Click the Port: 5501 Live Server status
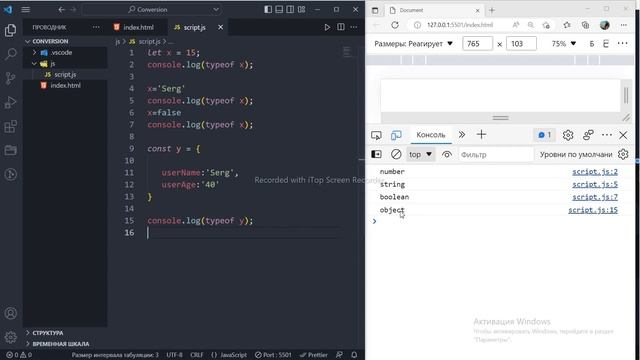640x360 pixels. [273, 355]
